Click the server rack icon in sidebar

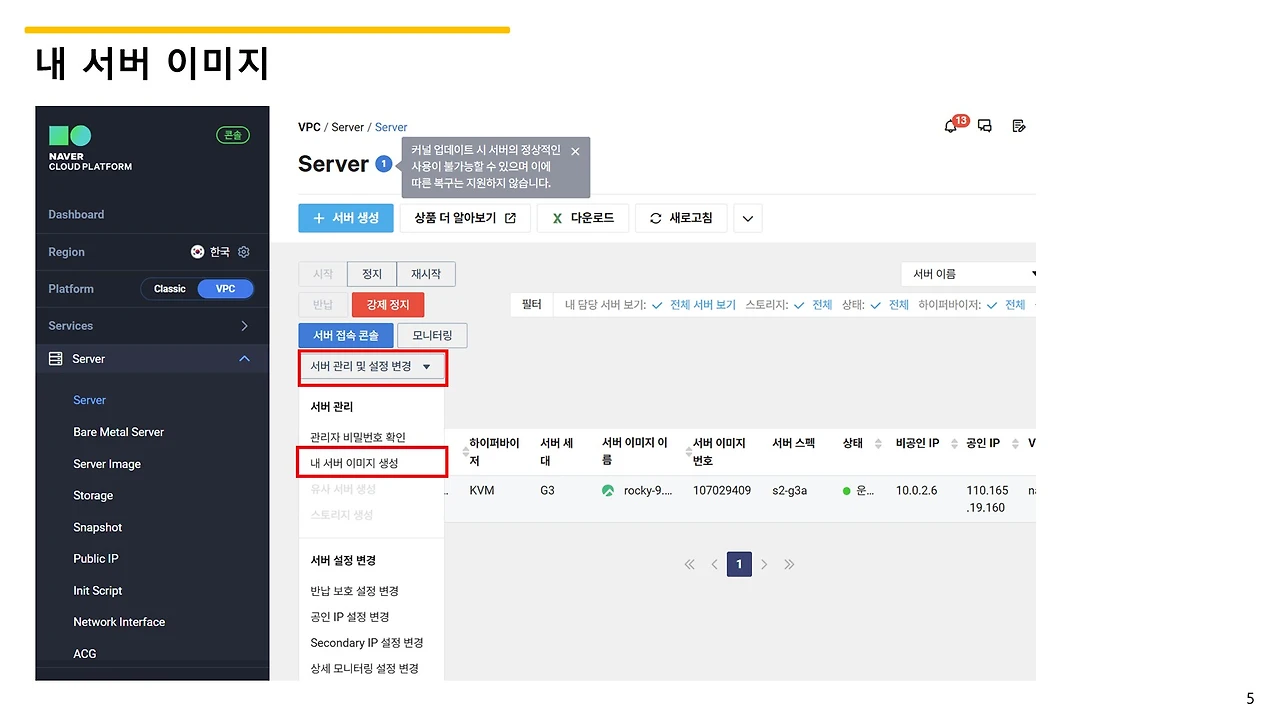tap(56, 359)
